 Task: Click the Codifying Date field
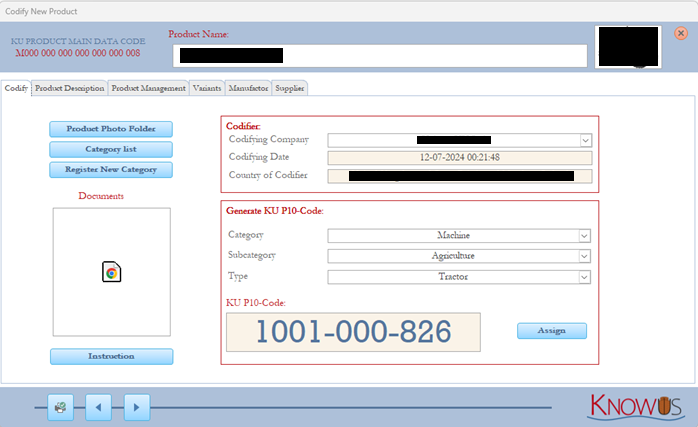(459, 158)
